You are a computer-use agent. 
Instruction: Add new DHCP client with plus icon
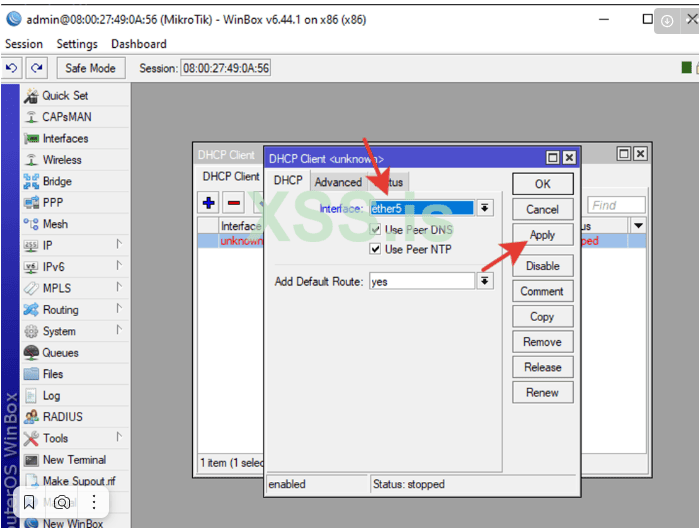click(208, 203)
